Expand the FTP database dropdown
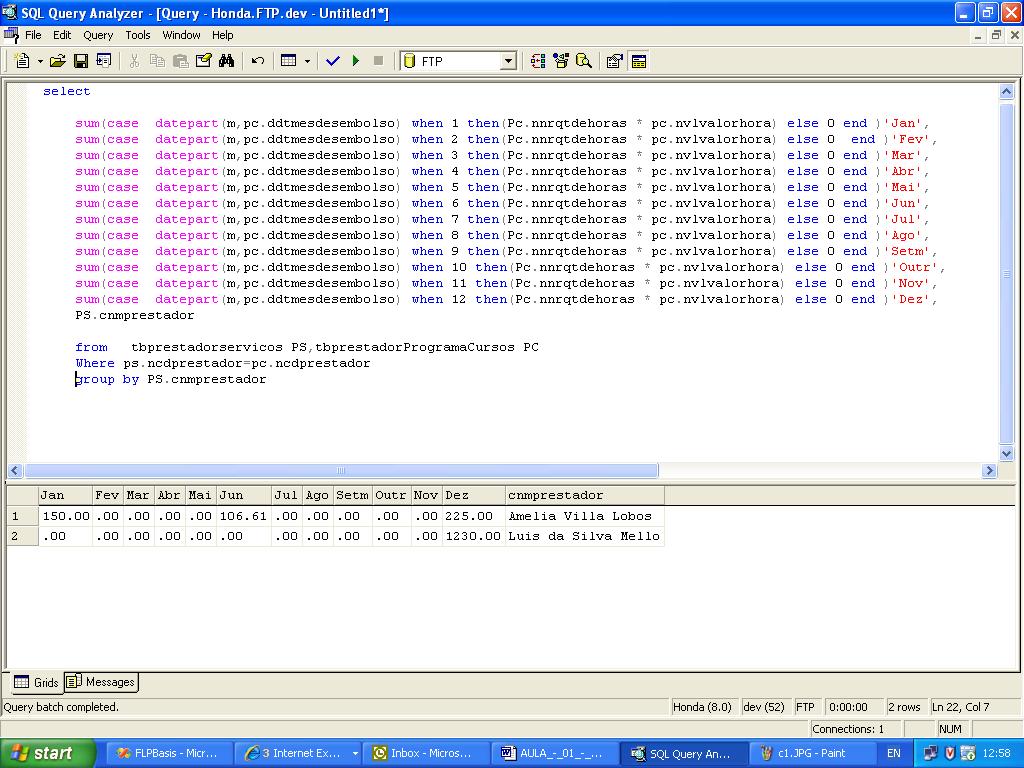 click(508, 61)
